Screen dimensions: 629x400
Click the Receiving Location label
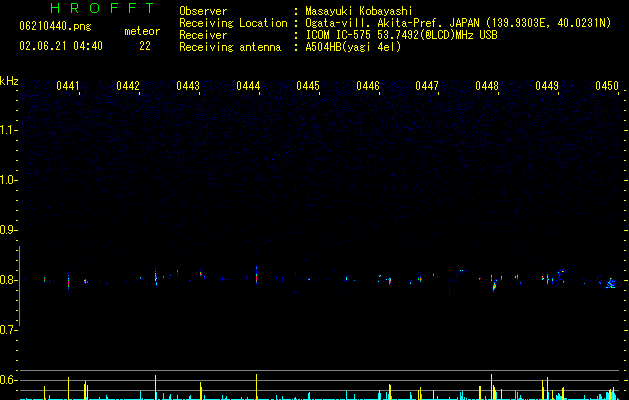pos(233,23)
